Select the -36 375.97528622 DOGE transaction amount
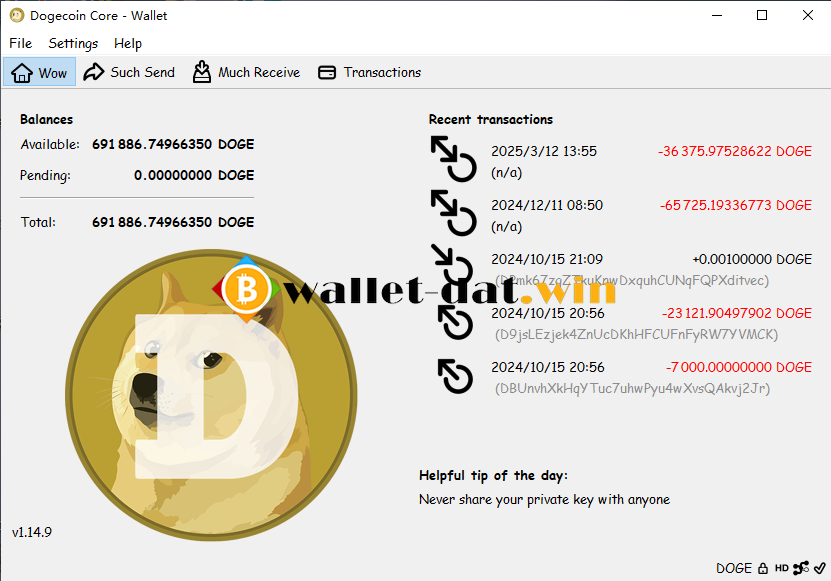This screenshot has height=581, width=831. point(735,151)
